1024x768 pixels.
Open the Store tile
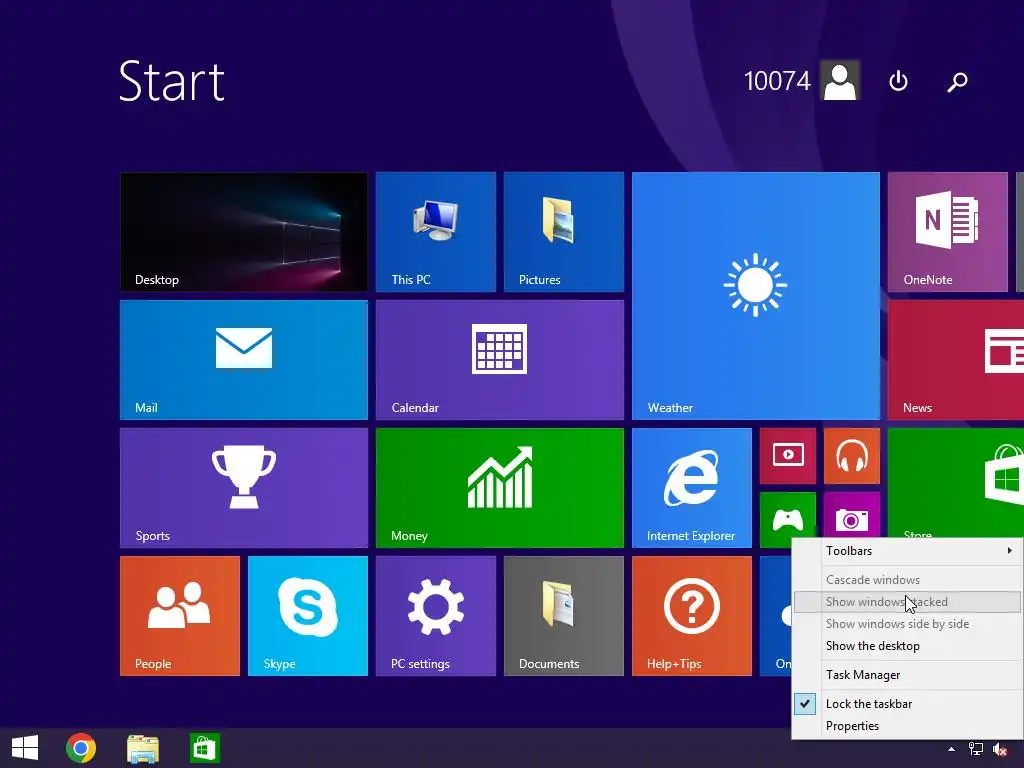(956, 483)
